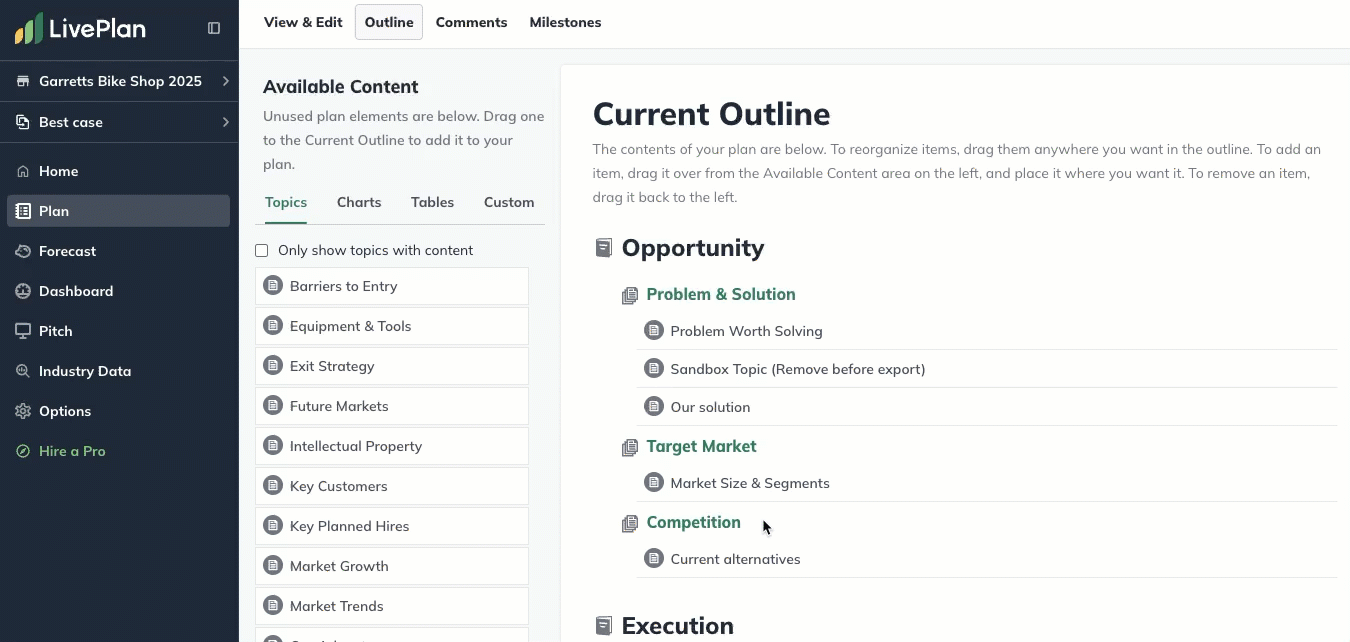Click the LivePlan logo icon
The image size is (1350, 642).
pyautogui.click(x=29, y=29)
